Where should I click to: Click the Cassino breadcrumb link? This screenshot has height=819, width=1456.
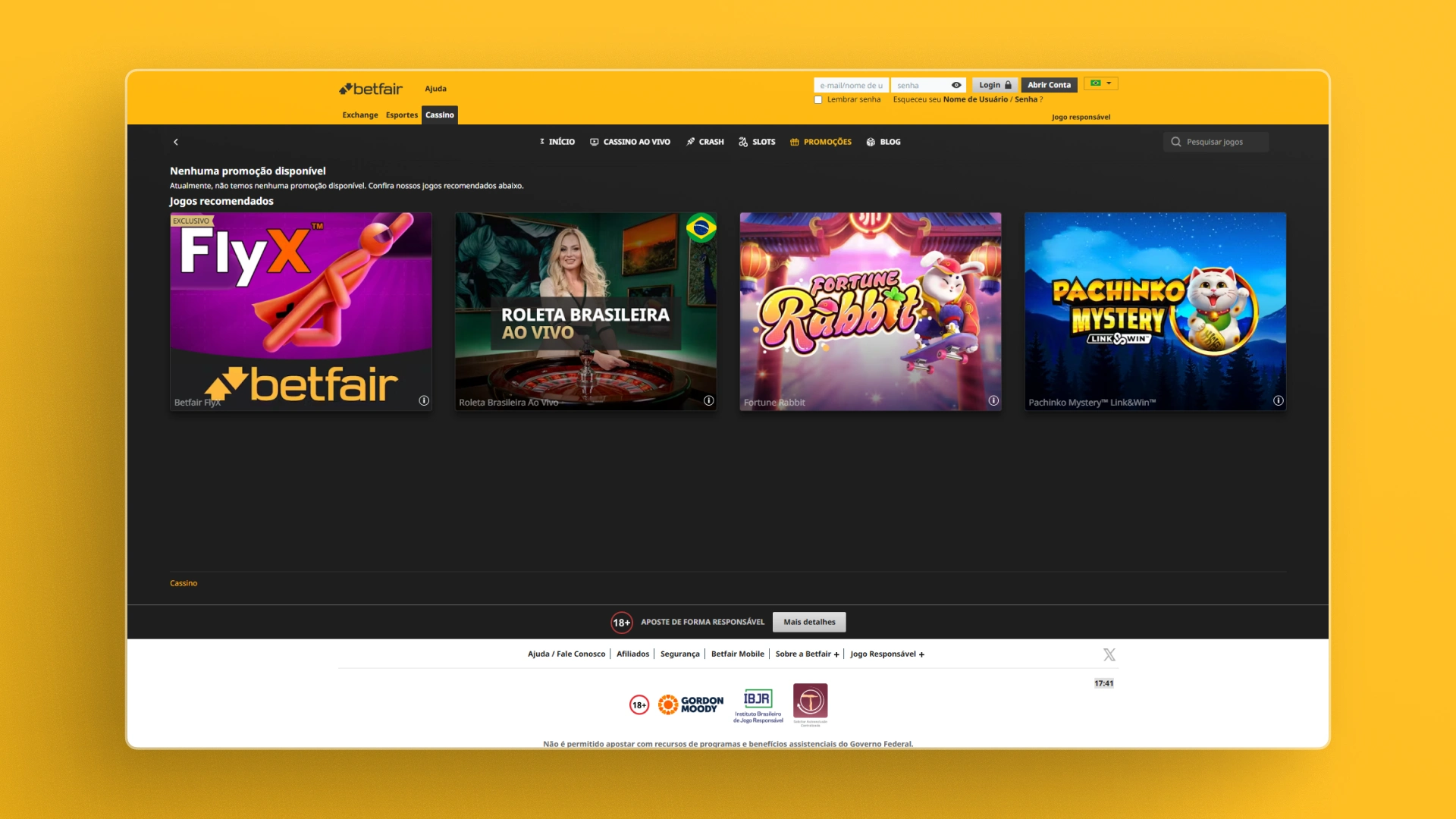[x=184, y=583]
